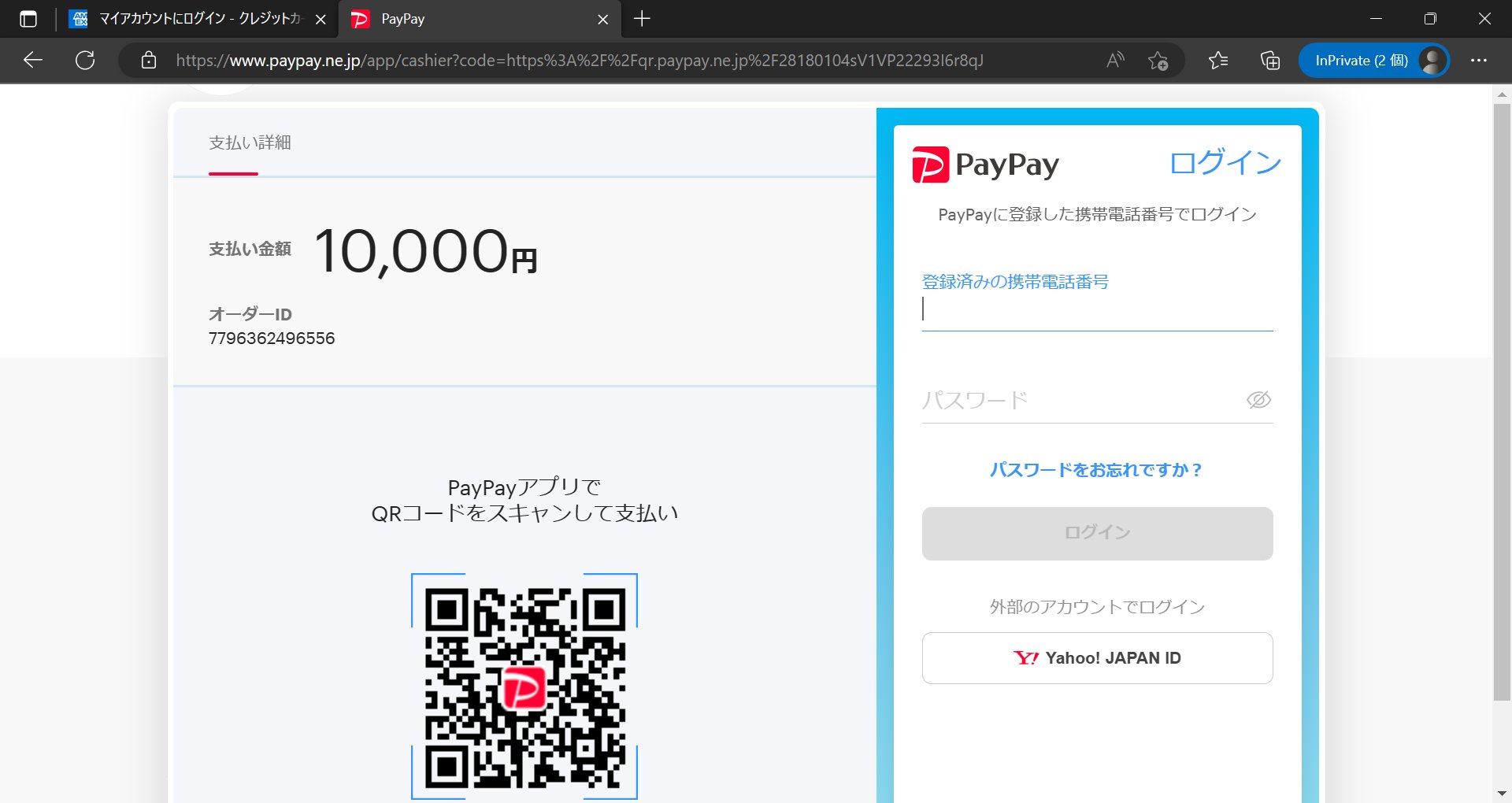Open InPrivate profile button
The image size is (1512, 803).
tap(1373, 61)
